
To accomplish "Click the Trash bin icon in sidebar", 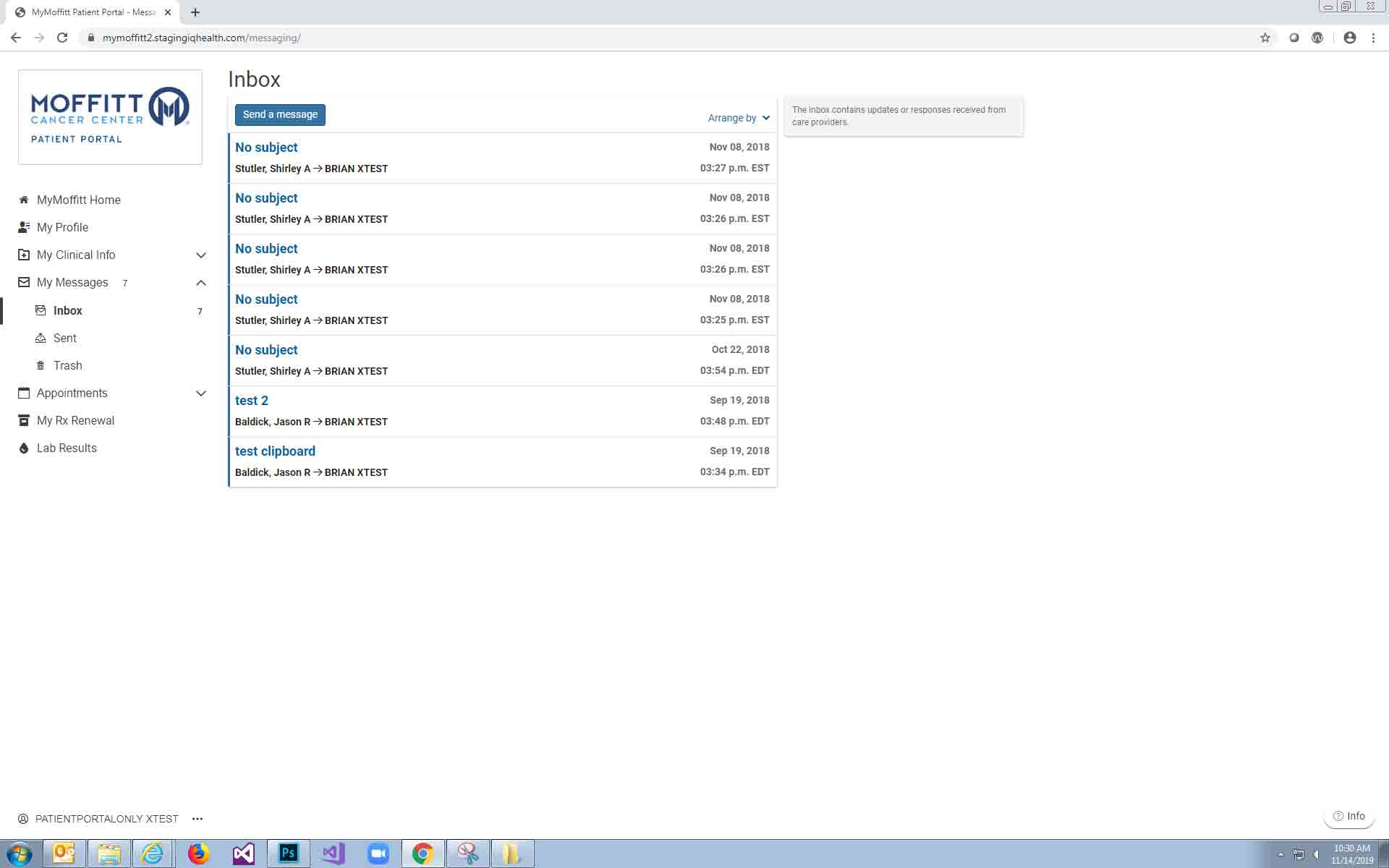I will point(41,366).
